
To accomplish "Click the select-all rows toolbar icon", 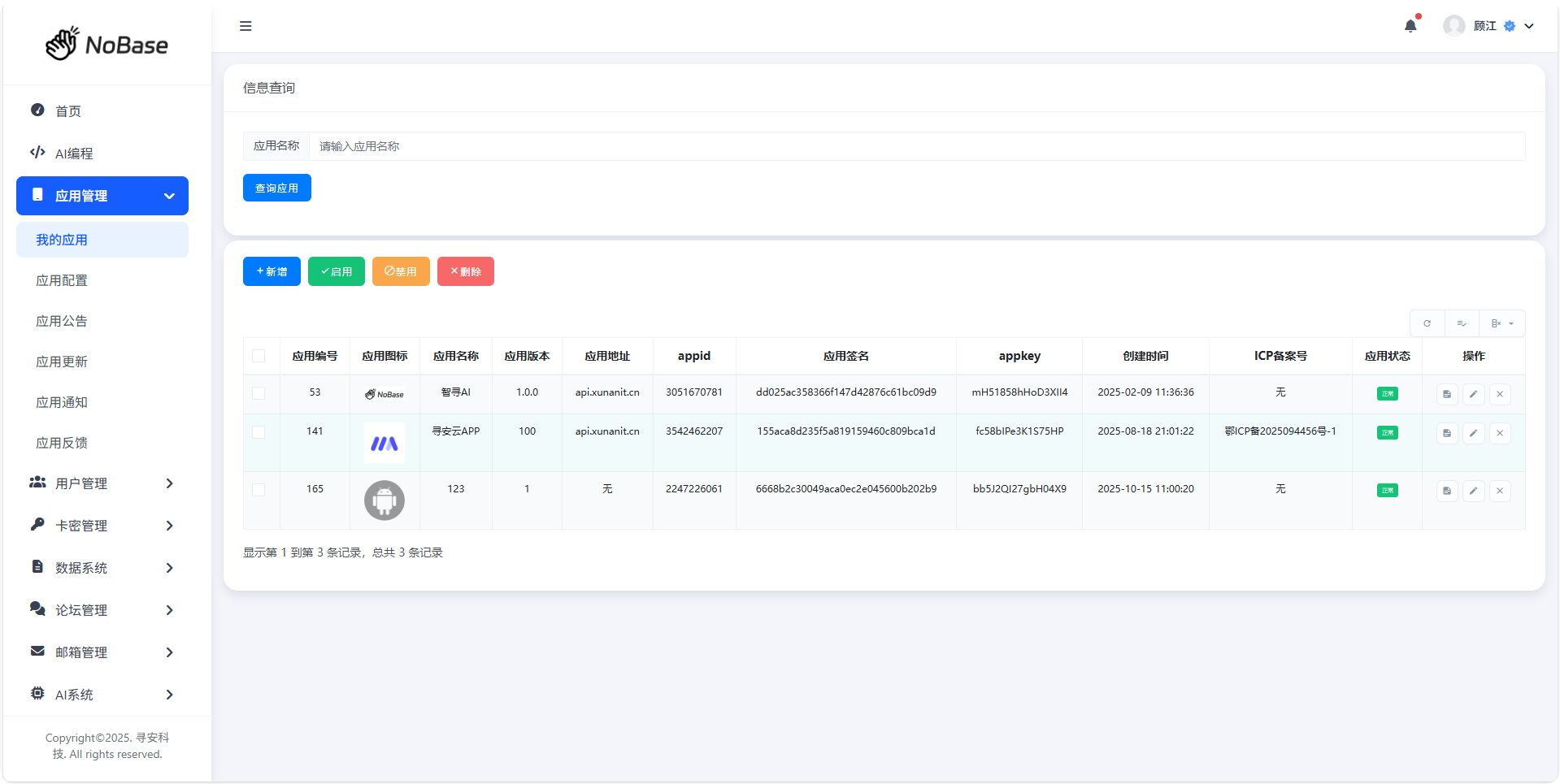I will coord(1462,323).
